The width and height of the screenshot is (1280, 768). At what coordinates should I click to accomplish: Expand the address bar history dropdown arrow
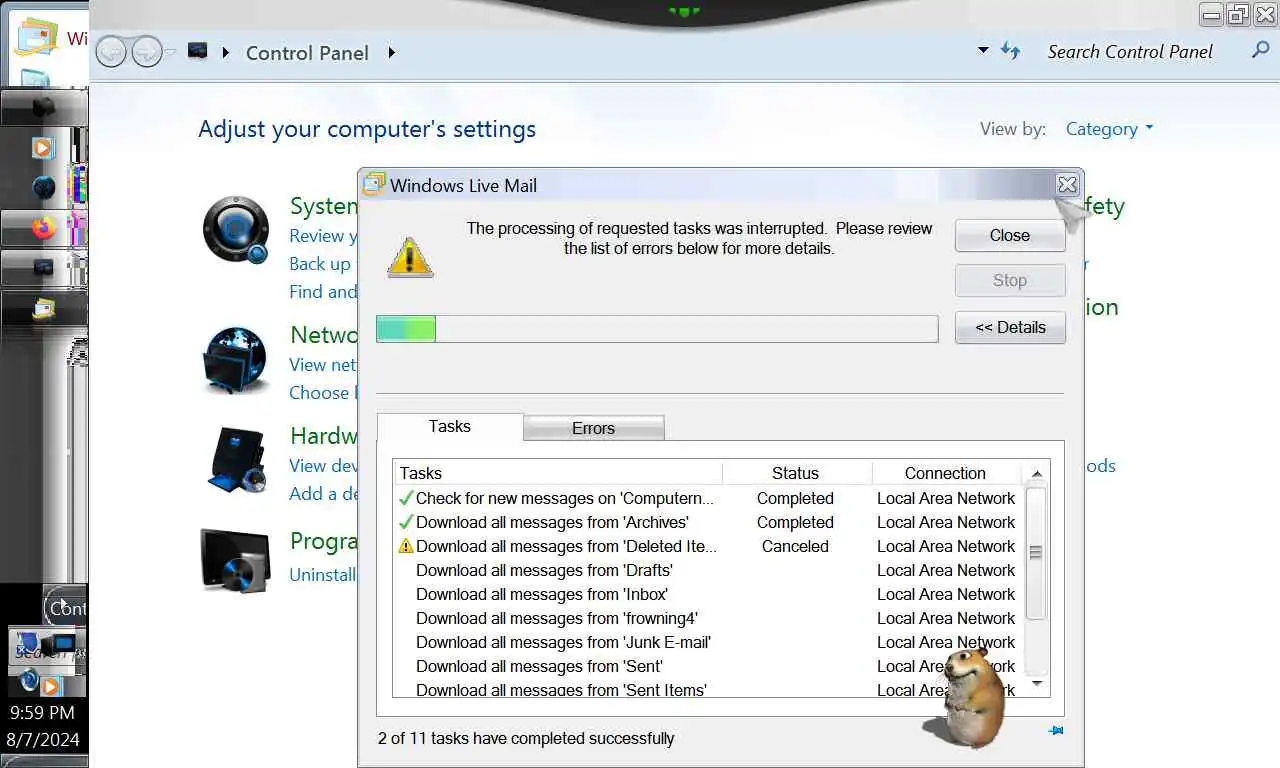pos(983,50)
